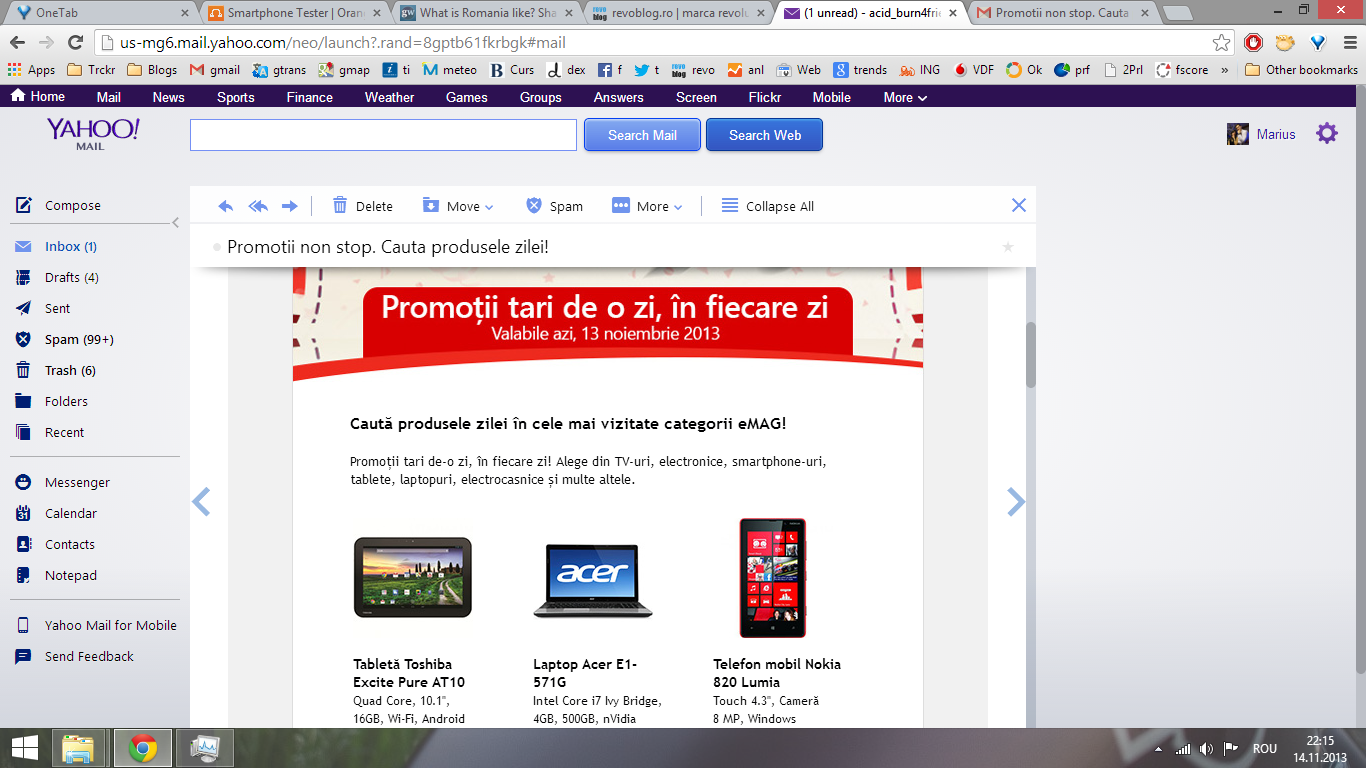Click the Search Mail button
Screen dimensions: 1366x768
(x=642, y=135)
